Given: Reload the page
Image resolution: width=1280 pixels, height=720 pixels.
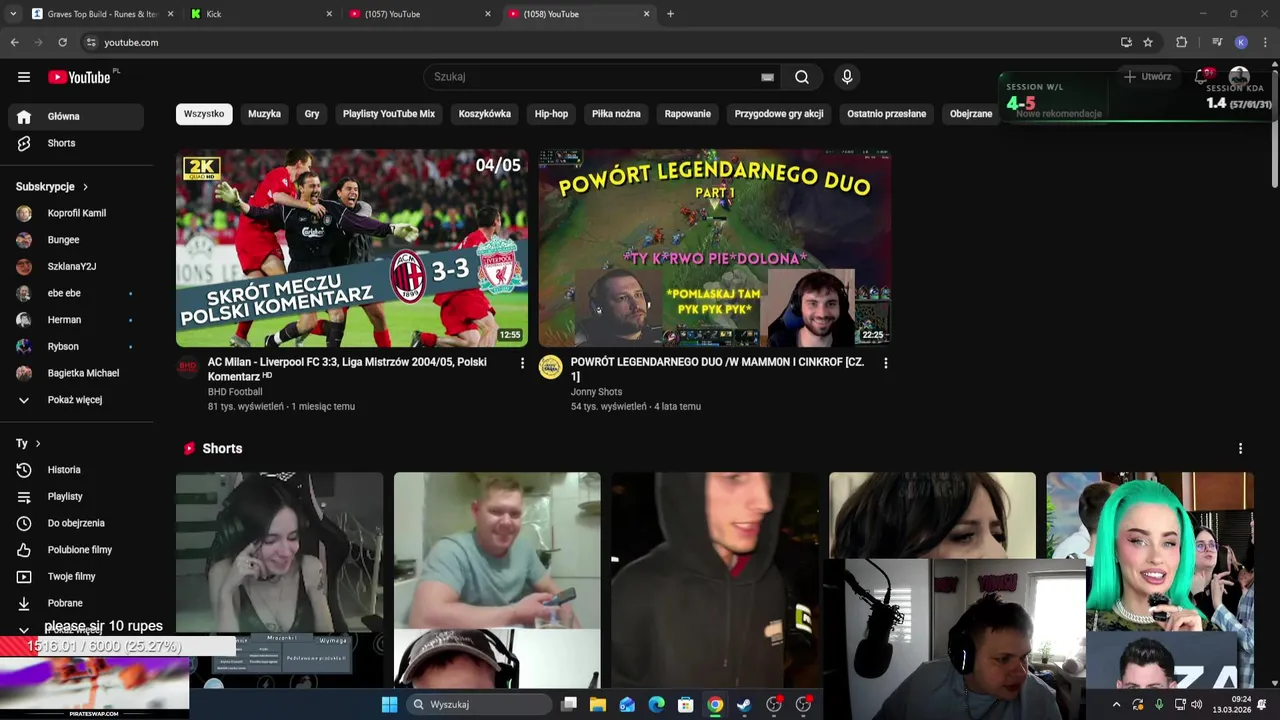Looking at the screenshot, I should [x=62, y=42].
